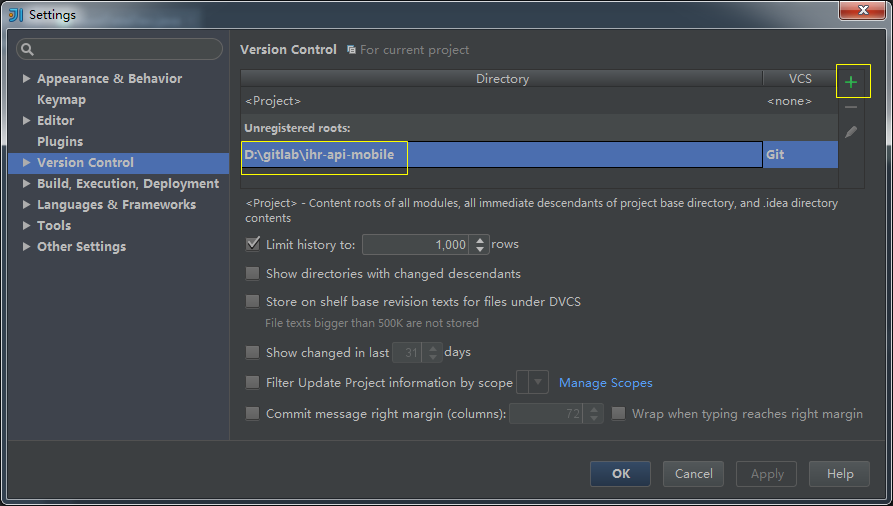Expand Appearance & Behavior tree node
Screen dimensions: 893x506
pos(26,79)
